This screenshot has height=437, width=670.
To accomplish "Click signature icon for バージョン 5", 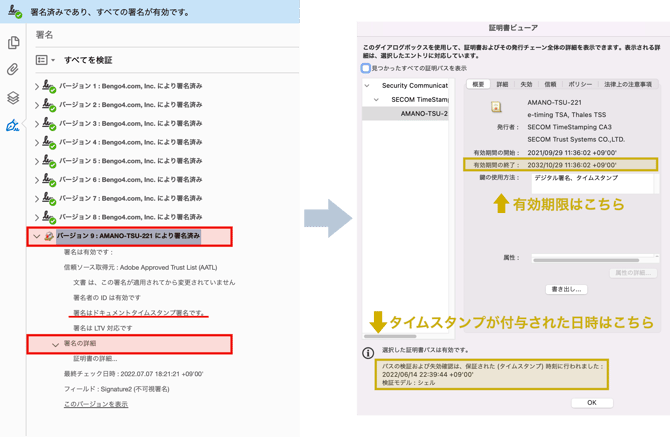I will tap(49, 161).
